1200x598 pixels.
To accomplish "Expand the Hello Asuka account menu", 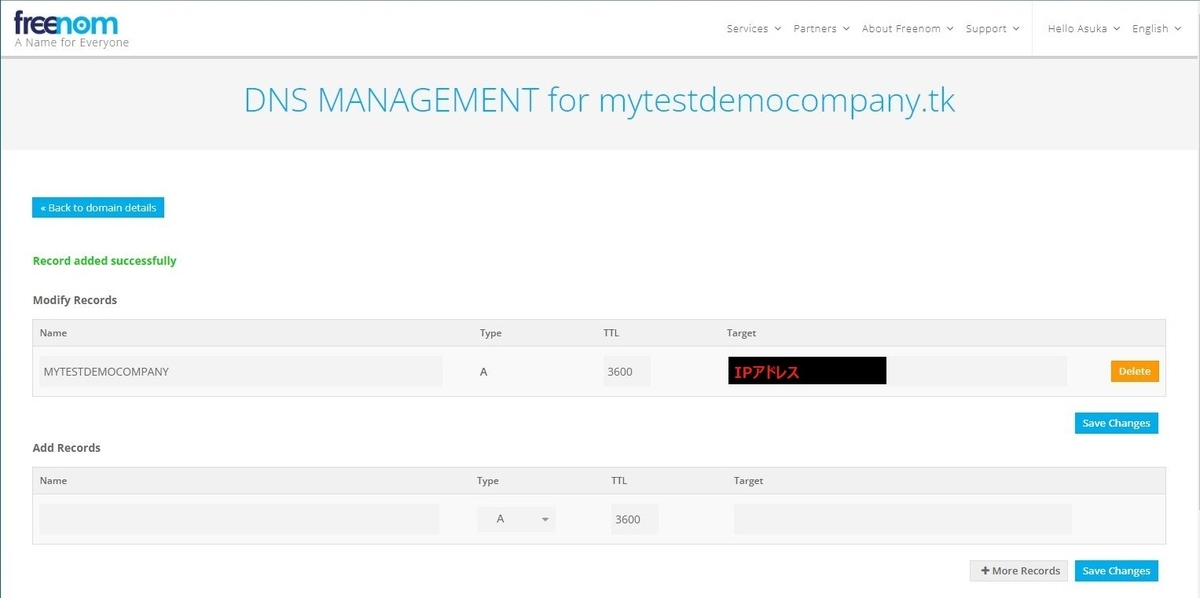I will tap(1084, 29).
